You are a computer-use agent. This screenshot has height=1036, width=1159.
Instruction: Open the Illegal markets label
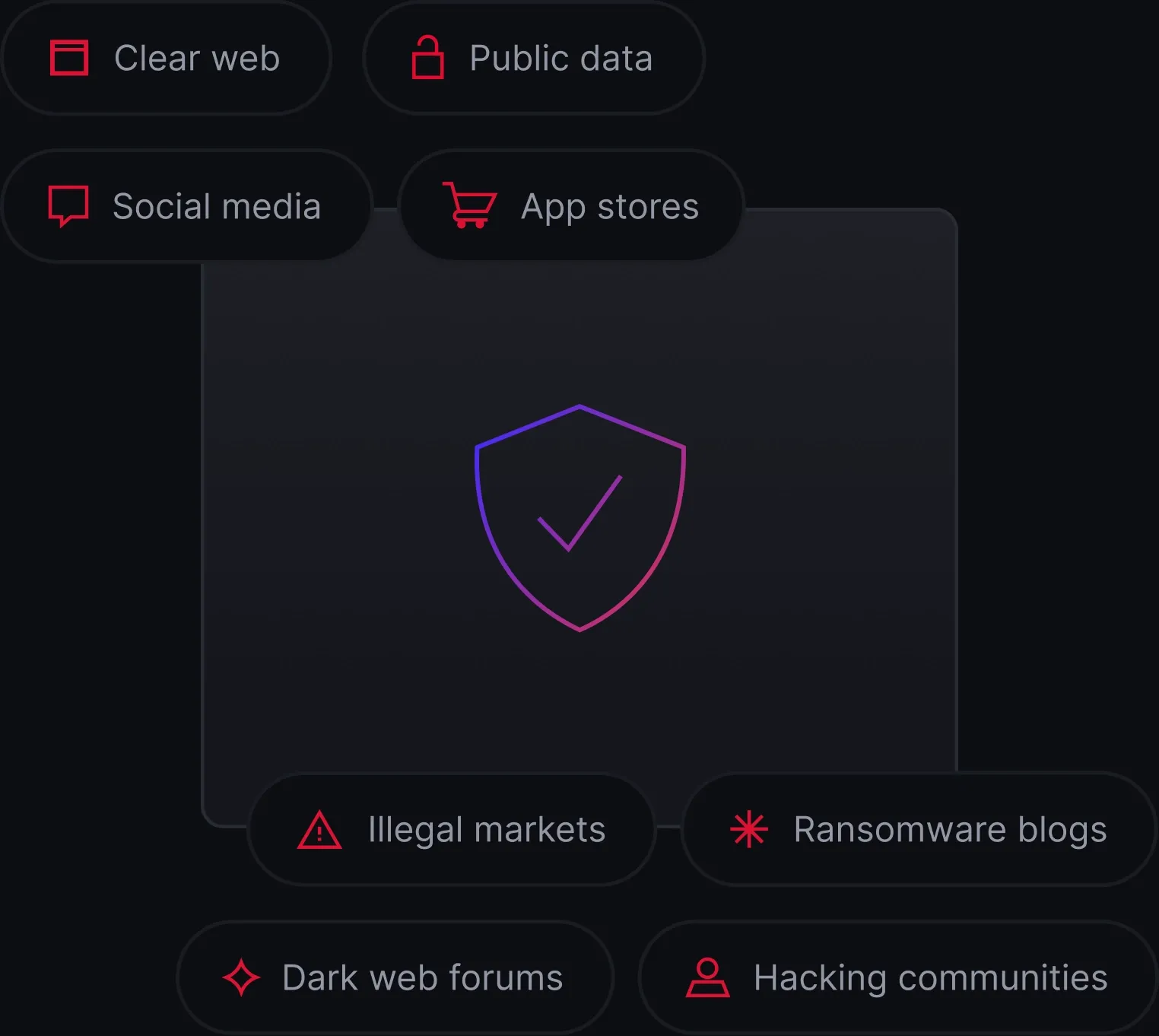click(487, 830)
